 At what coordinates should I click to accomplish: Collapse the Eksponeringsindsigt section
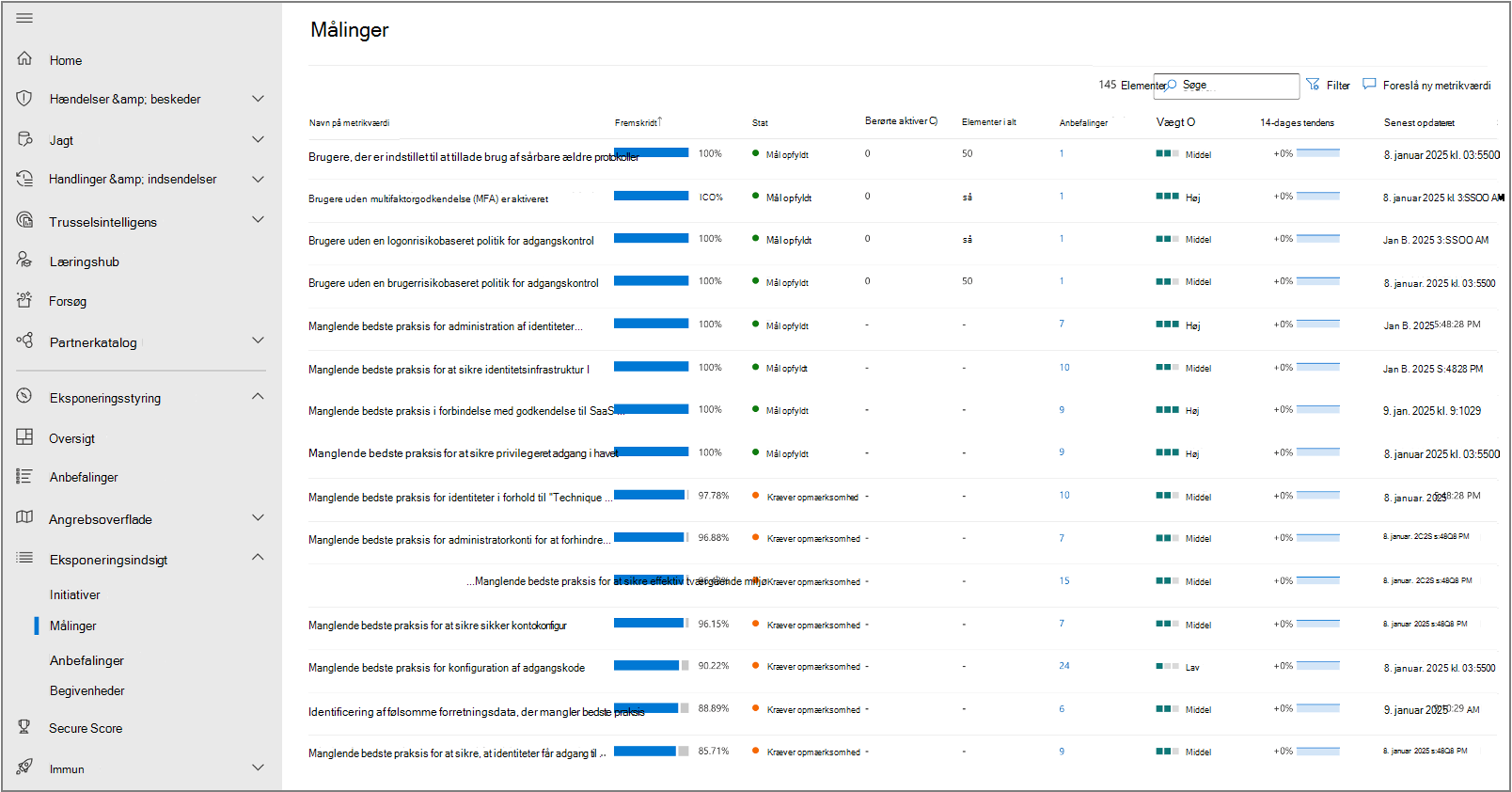(258, 557)
